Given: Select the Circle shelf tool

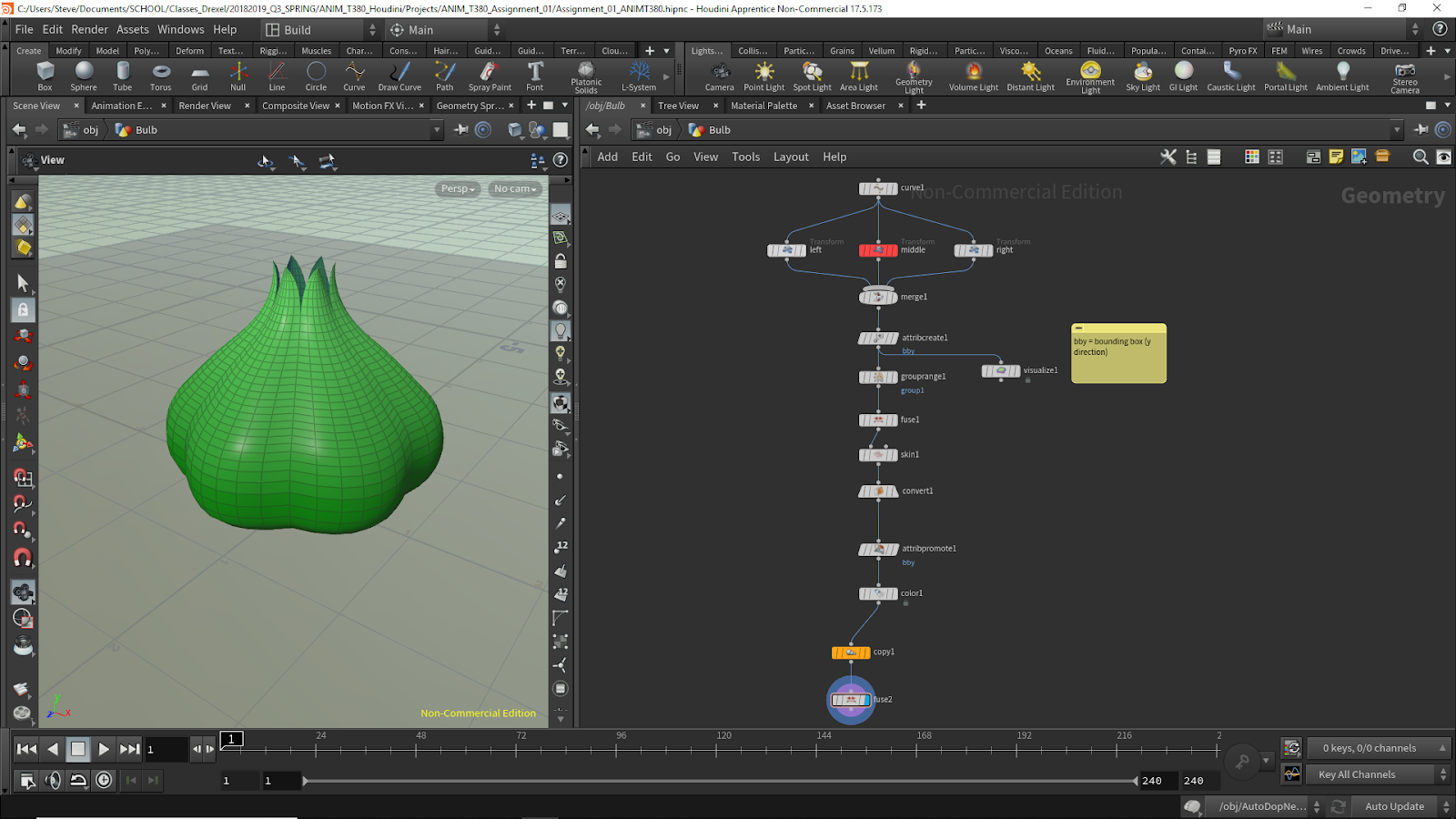Looking at the screenshot, I should 316,76.
